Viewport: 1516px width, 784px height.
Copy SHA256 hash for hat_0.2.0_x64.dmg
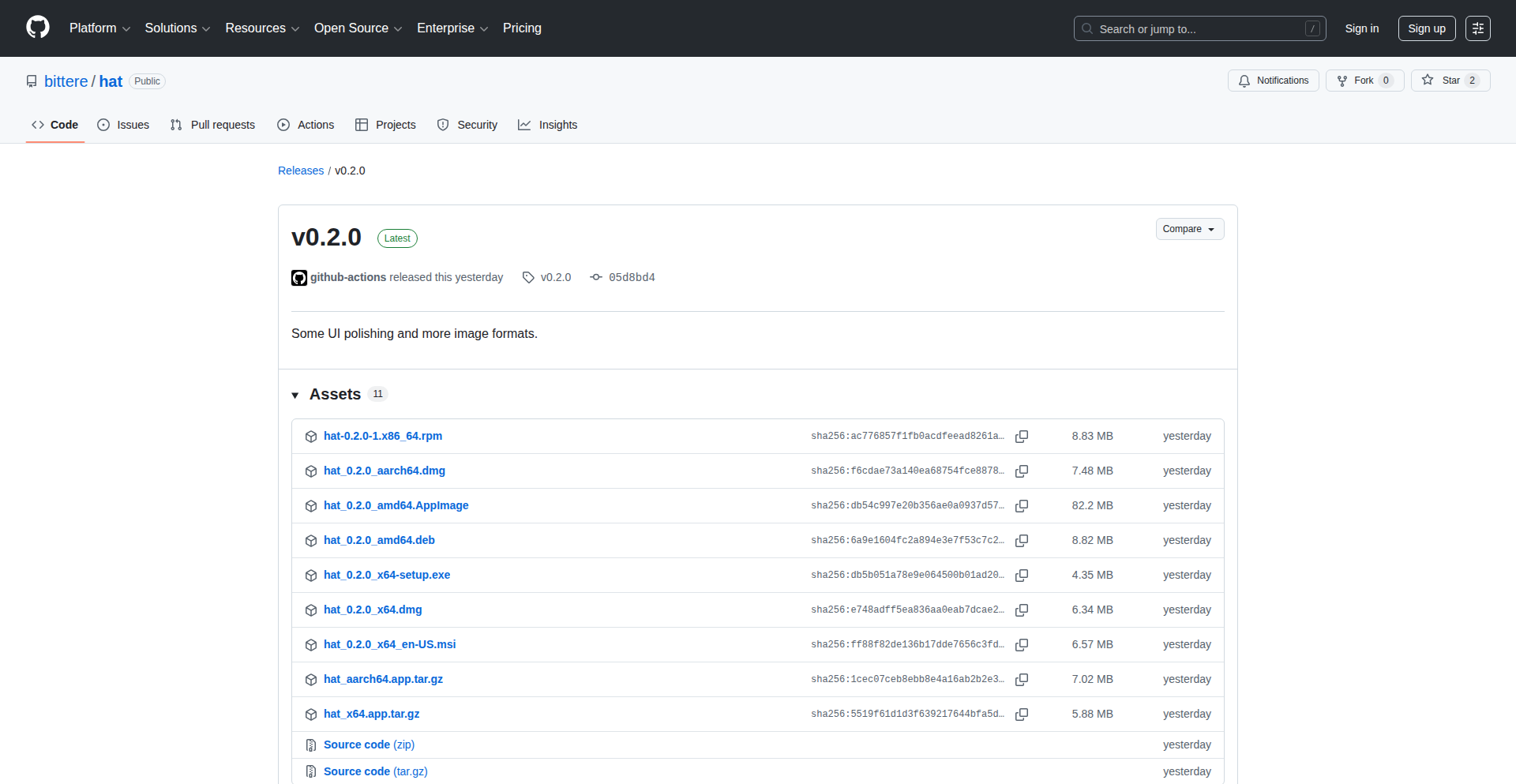1021,610
